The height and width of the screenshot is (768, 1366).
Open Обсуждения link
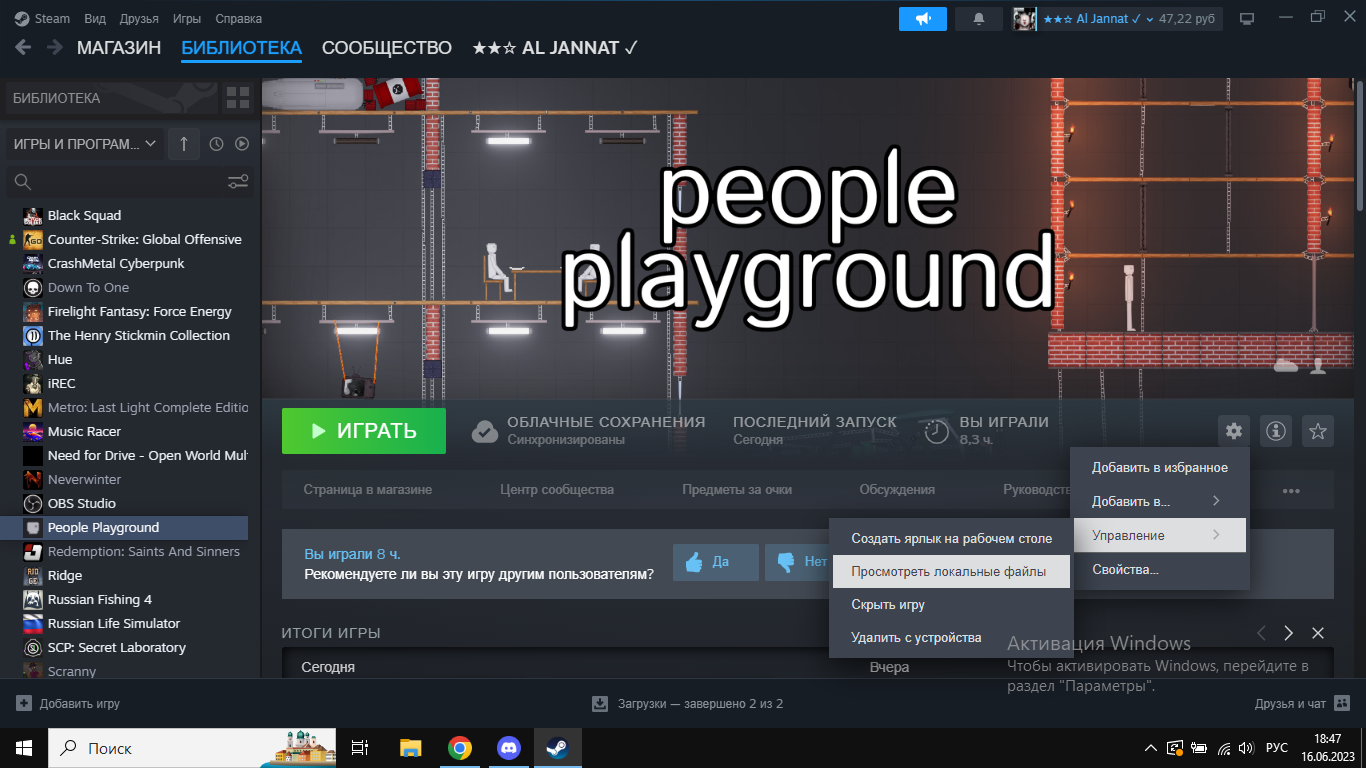point(897,490)
